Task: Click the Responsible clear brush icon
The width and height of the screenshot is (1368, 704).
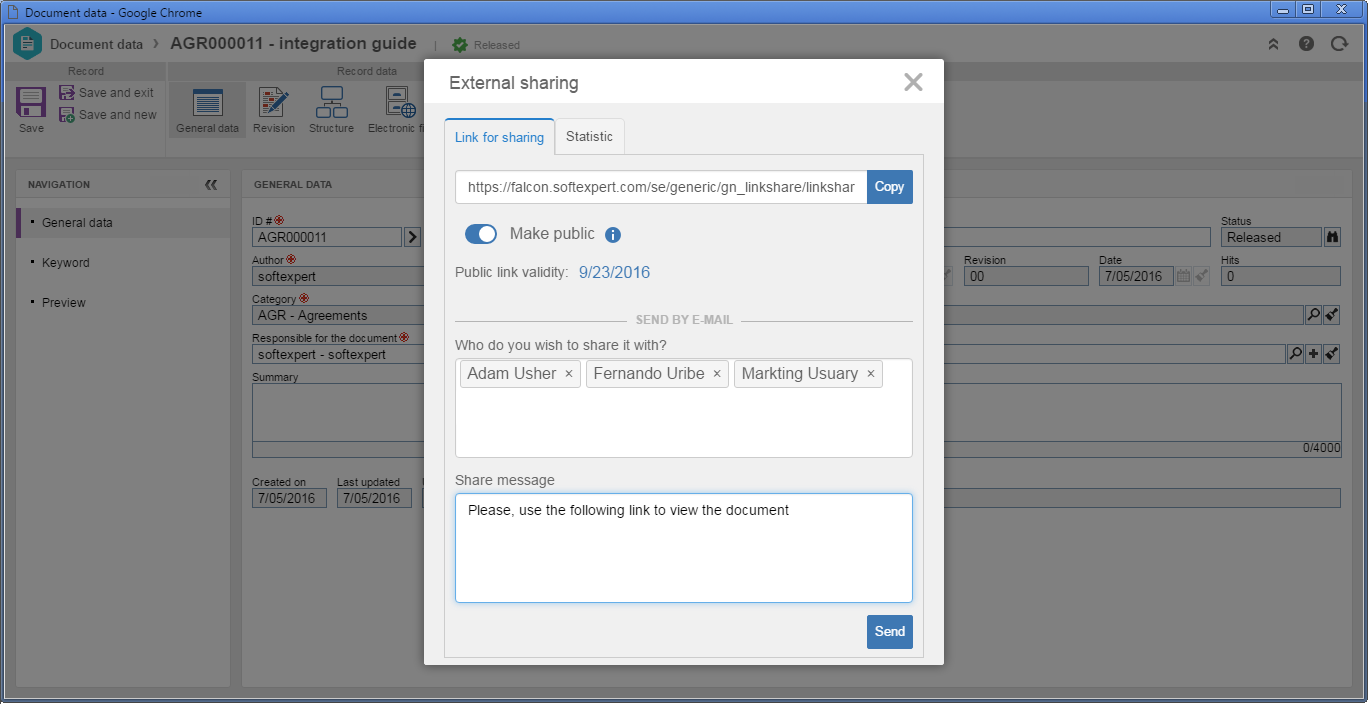Action: click(x=1332, y=354)
